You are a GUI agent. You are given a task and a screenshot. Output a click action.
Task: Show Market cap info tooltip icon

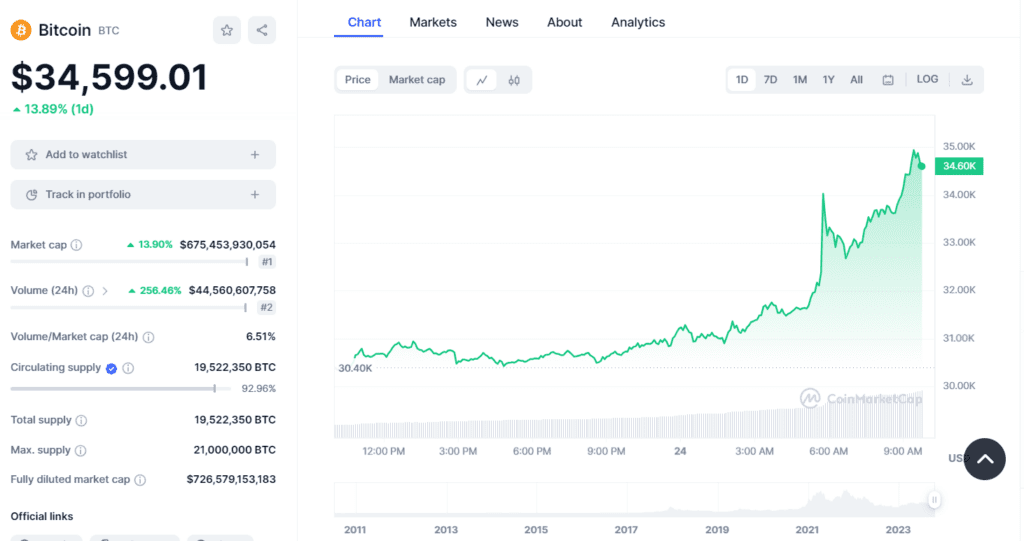coord(76,245)
